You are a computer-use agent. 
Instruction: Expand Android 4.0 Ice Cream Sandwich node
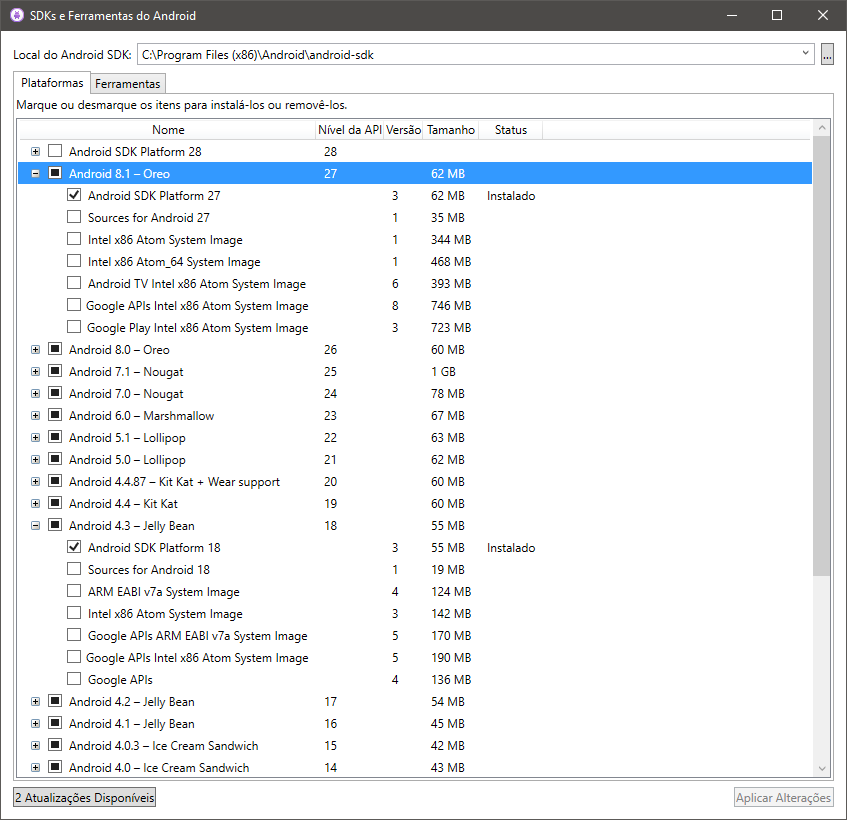point(35,768)
